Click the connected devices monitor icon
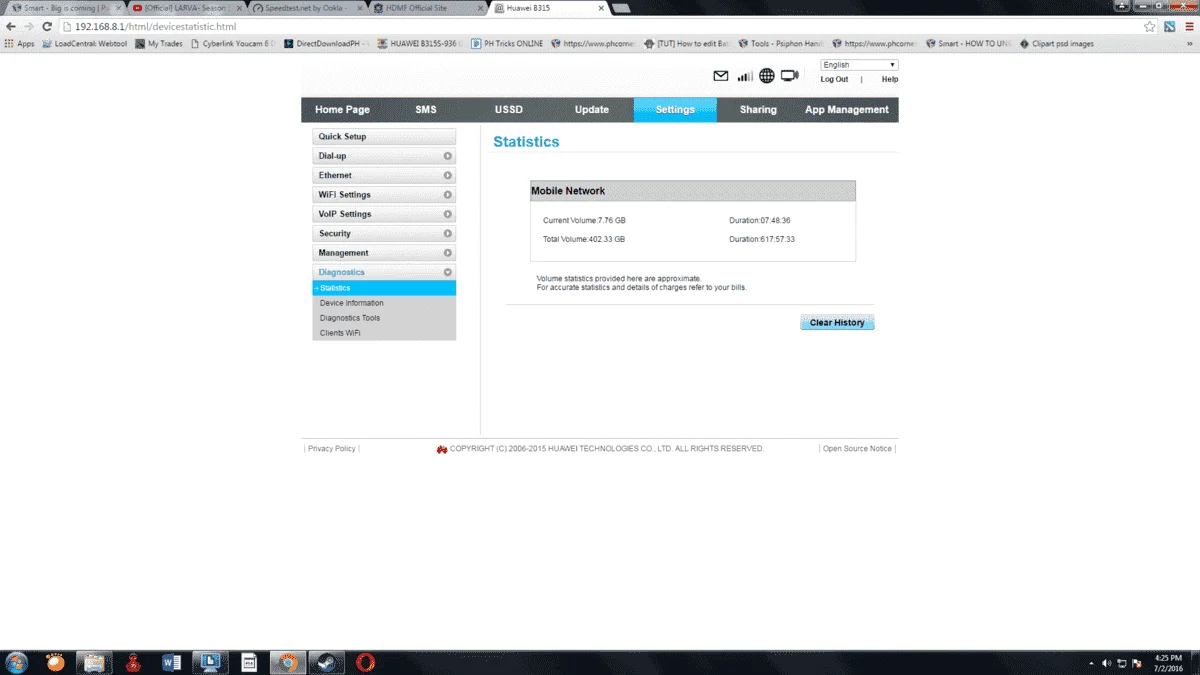Image resolution: width=1200 pixels, height=675 pixels. pyautogui.click(x=790, y=76)
